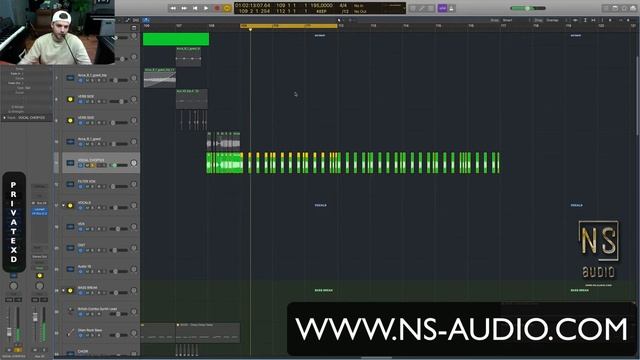
Task: Mute the VERB SIDE track
Action: click(87, 102)
